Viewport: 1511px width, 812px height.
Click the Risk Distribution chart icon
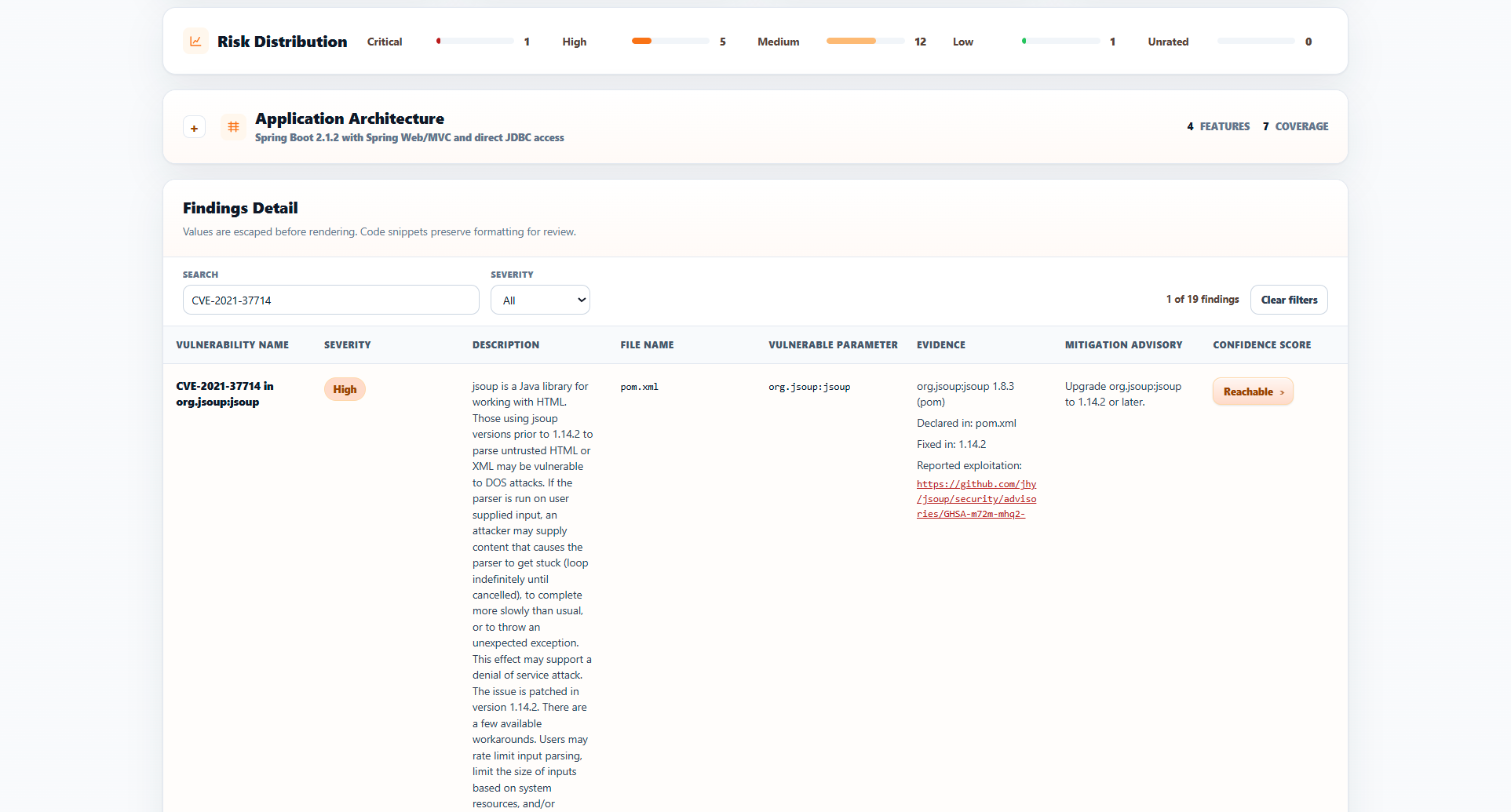(x=196, y=41)
